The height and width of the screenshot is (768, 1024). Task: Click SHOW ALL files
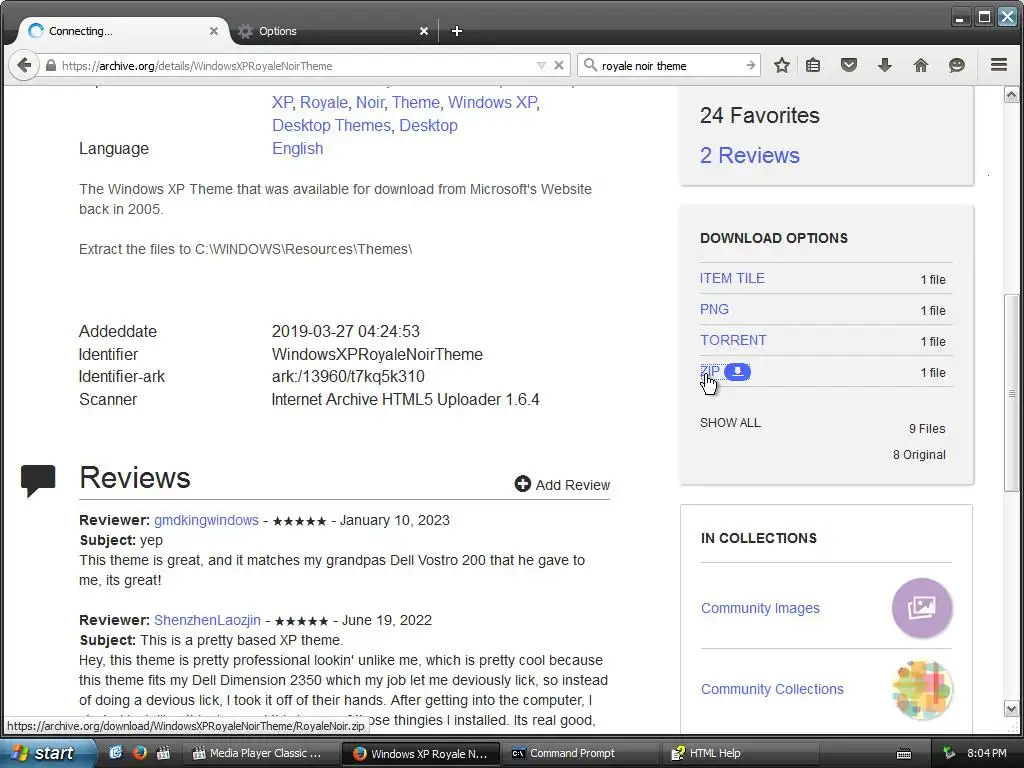click(730, 423)
